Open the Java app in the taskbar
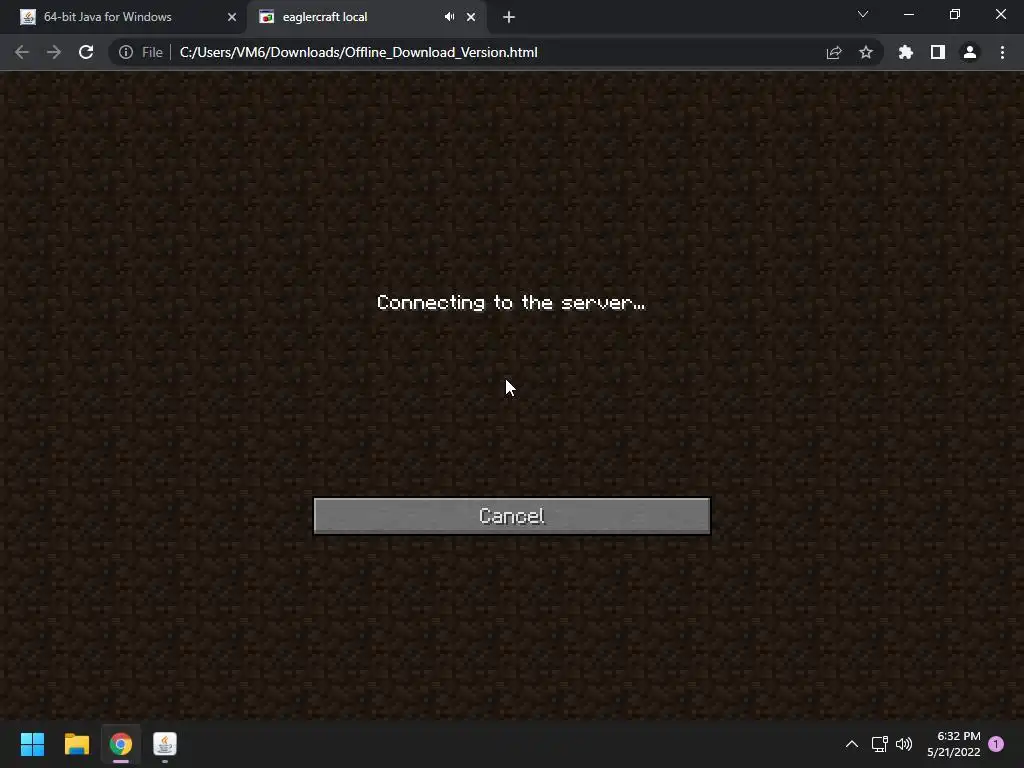 pyautogui.click(x=165, y=744)
